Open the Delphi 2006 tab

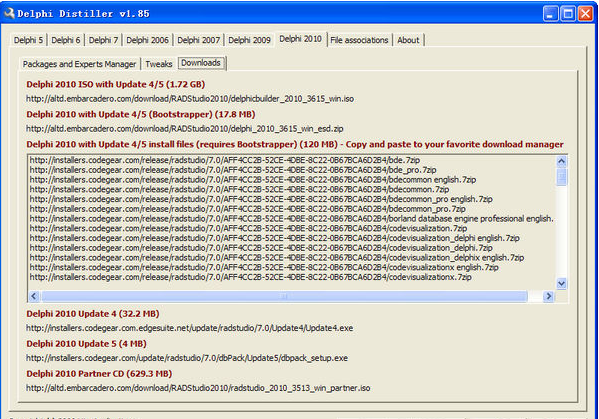147,40
